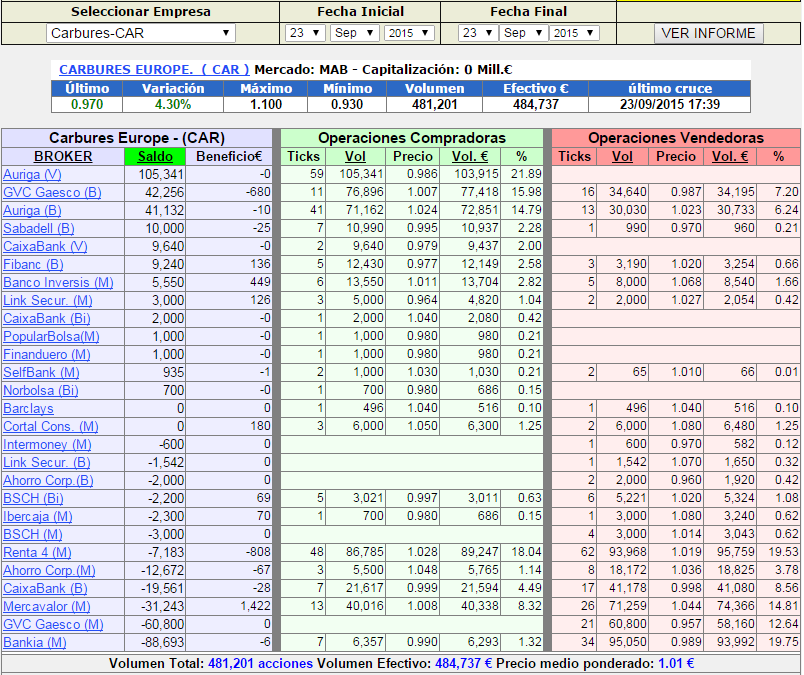Sort by the green Saldo header
804x675 pixels.
coord(155,156)
